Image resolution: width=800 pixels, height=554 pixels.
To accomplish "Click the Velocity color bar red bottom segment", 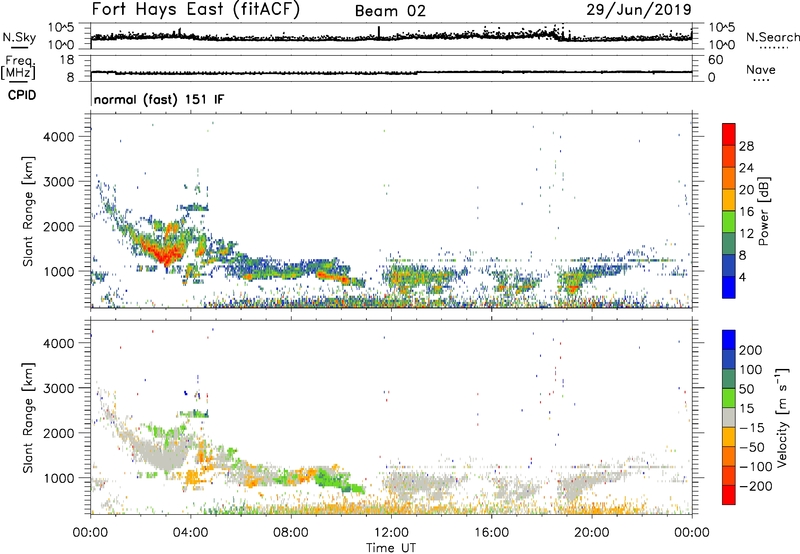I will (x=729, y=495).
